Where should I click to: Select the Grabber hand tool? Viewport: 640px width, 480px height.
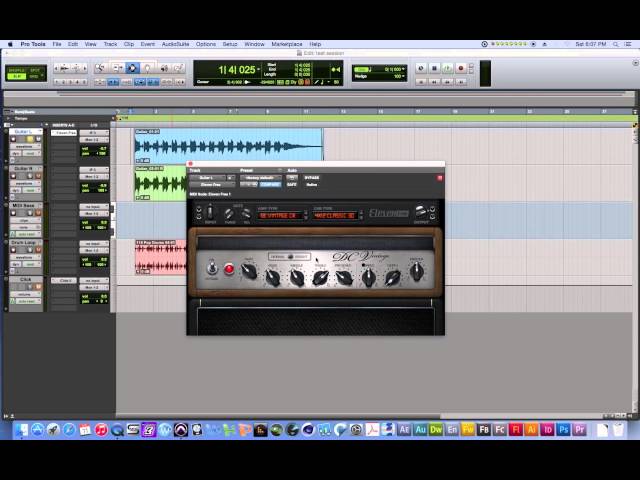(x=148, y=68)
